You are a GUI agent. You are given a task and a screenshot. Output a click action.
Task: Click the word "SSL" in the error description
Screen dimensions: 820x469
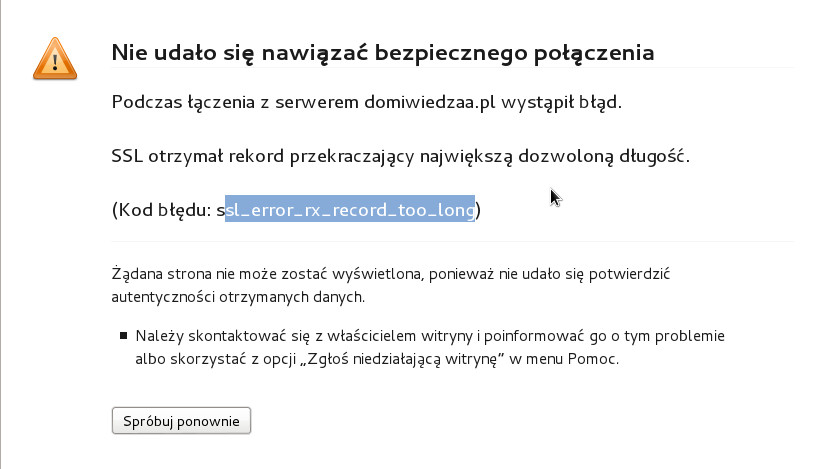127,156
